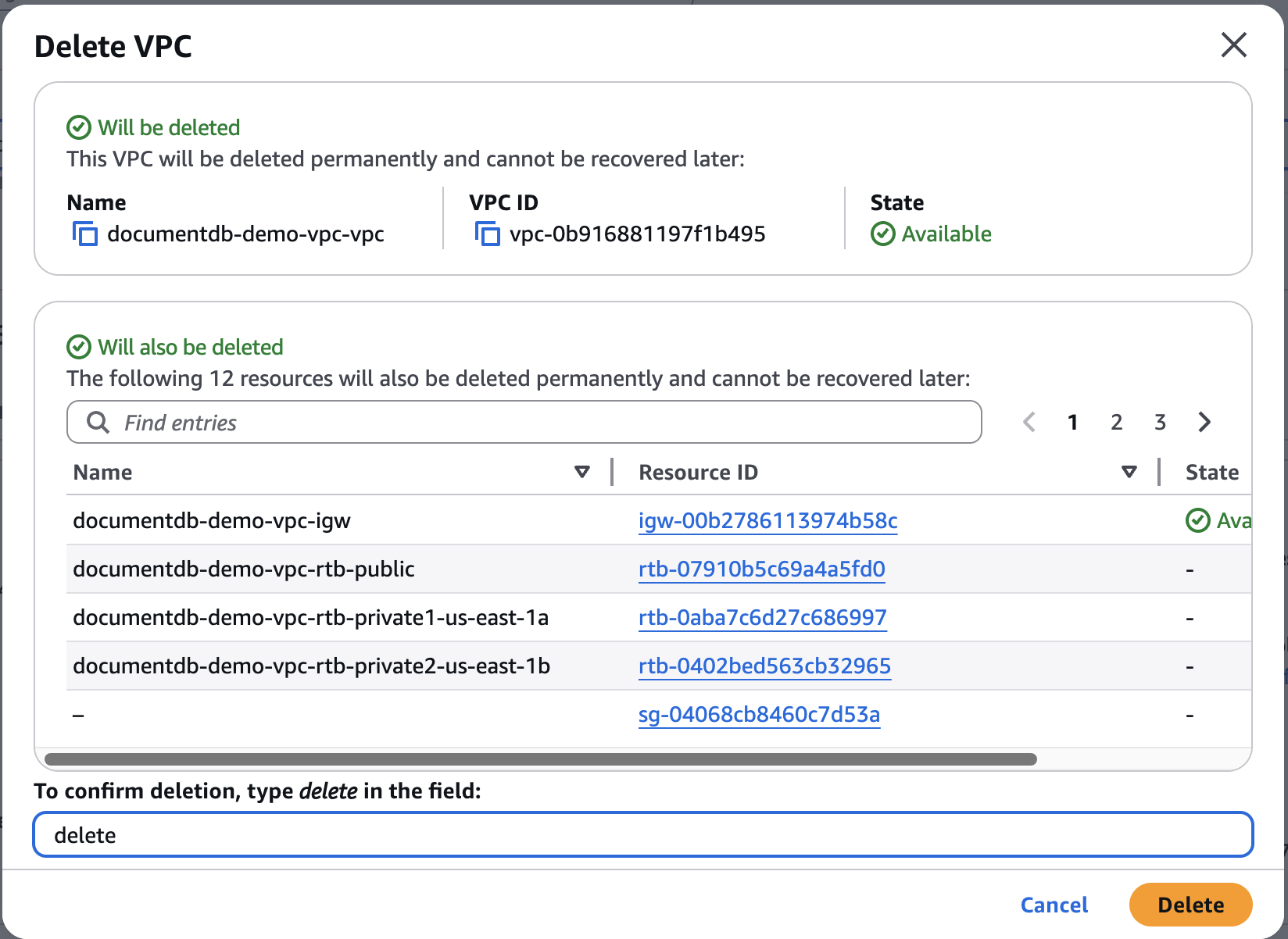1288x939 pixels.
Task: Click the search magnifier icon in Find entries
Action: tap(98, 423)
